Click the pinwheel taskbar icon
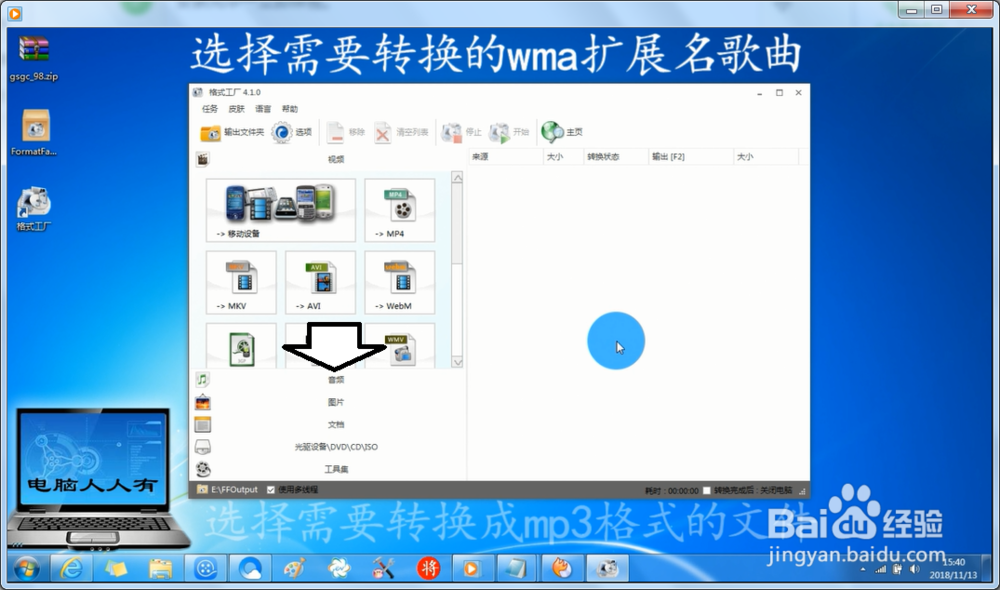 [x=339, y=568]
